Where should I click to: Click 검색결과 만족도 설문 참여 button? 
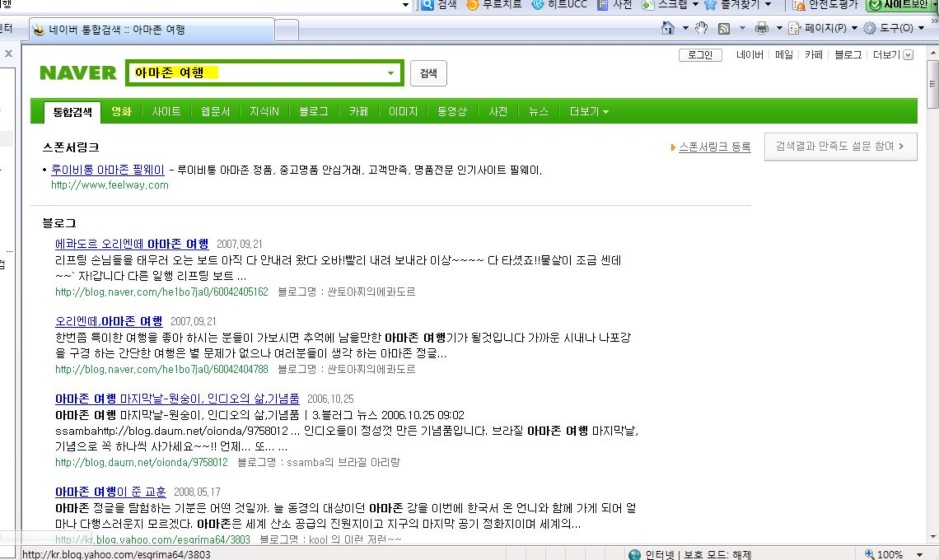pos(840,146)
